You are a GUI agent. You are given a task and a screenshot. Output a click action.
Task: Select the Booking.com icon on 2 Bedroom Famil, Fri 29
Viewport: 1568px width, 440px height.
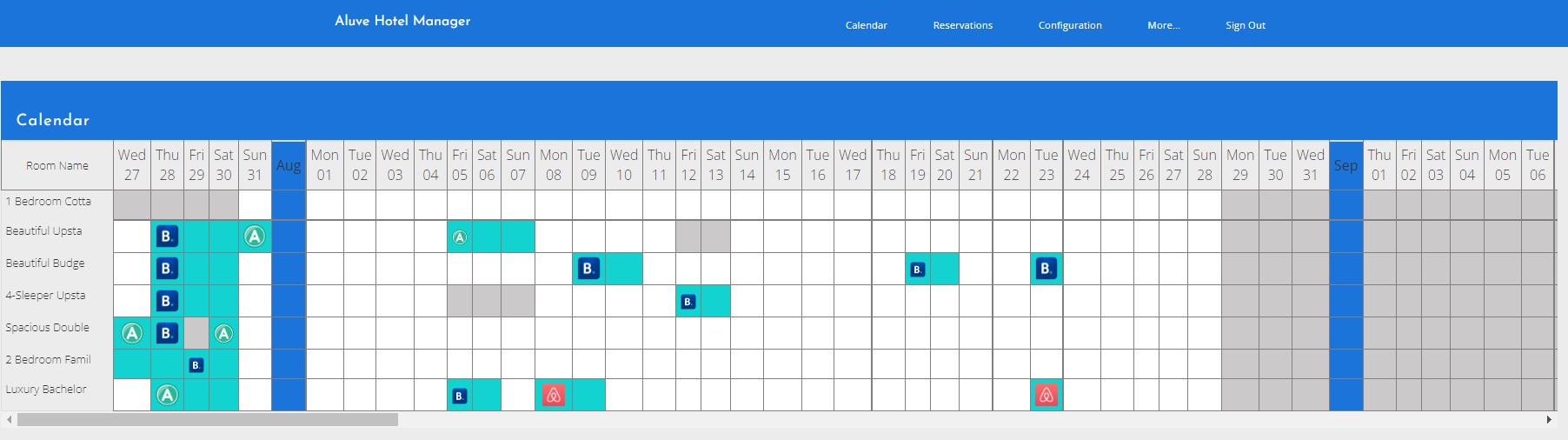click(x=196, y=365)
